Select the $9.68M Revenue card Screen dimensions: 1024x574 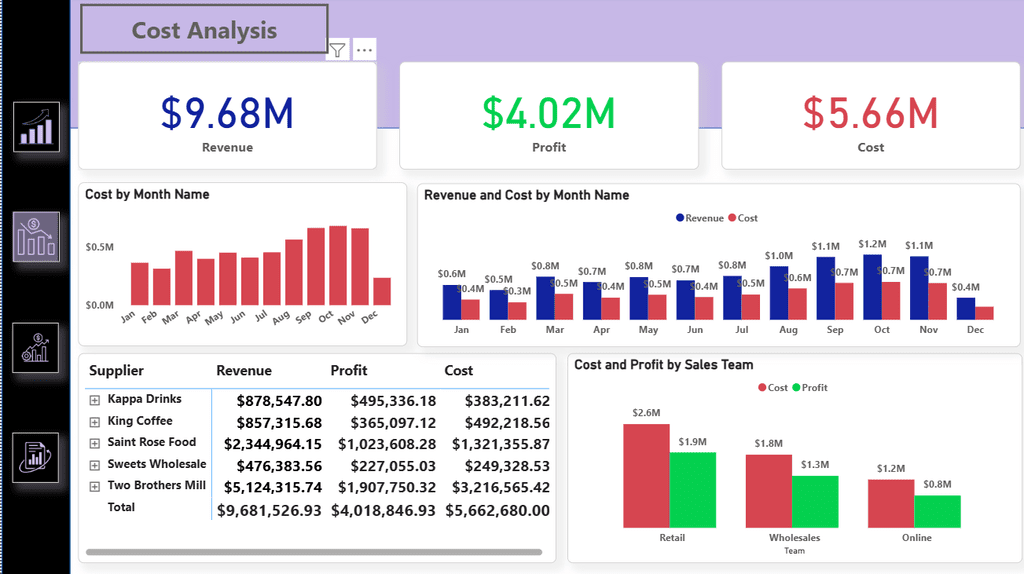tap(227, 116)
